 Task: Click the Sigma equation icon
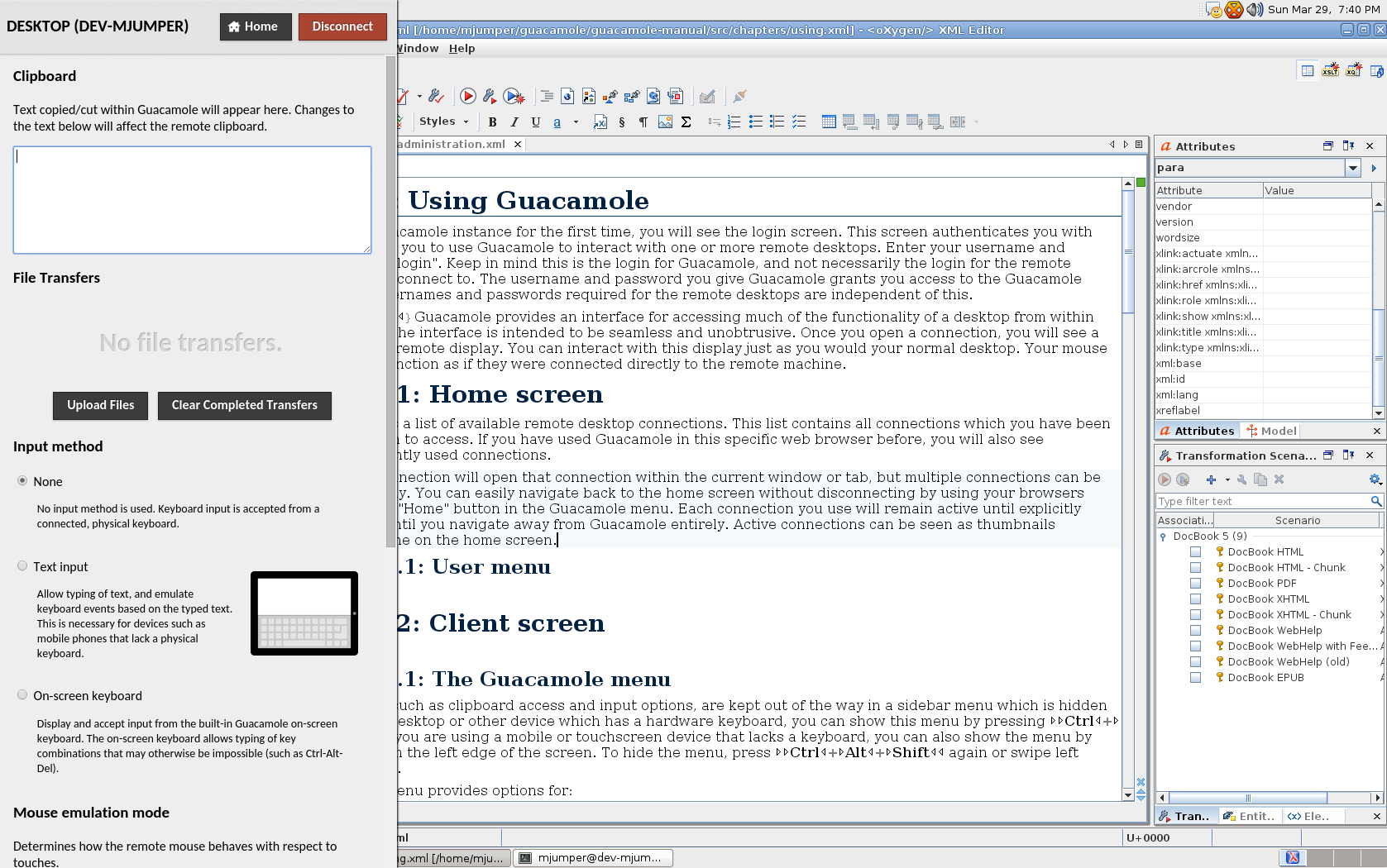[x=686, y=122]
